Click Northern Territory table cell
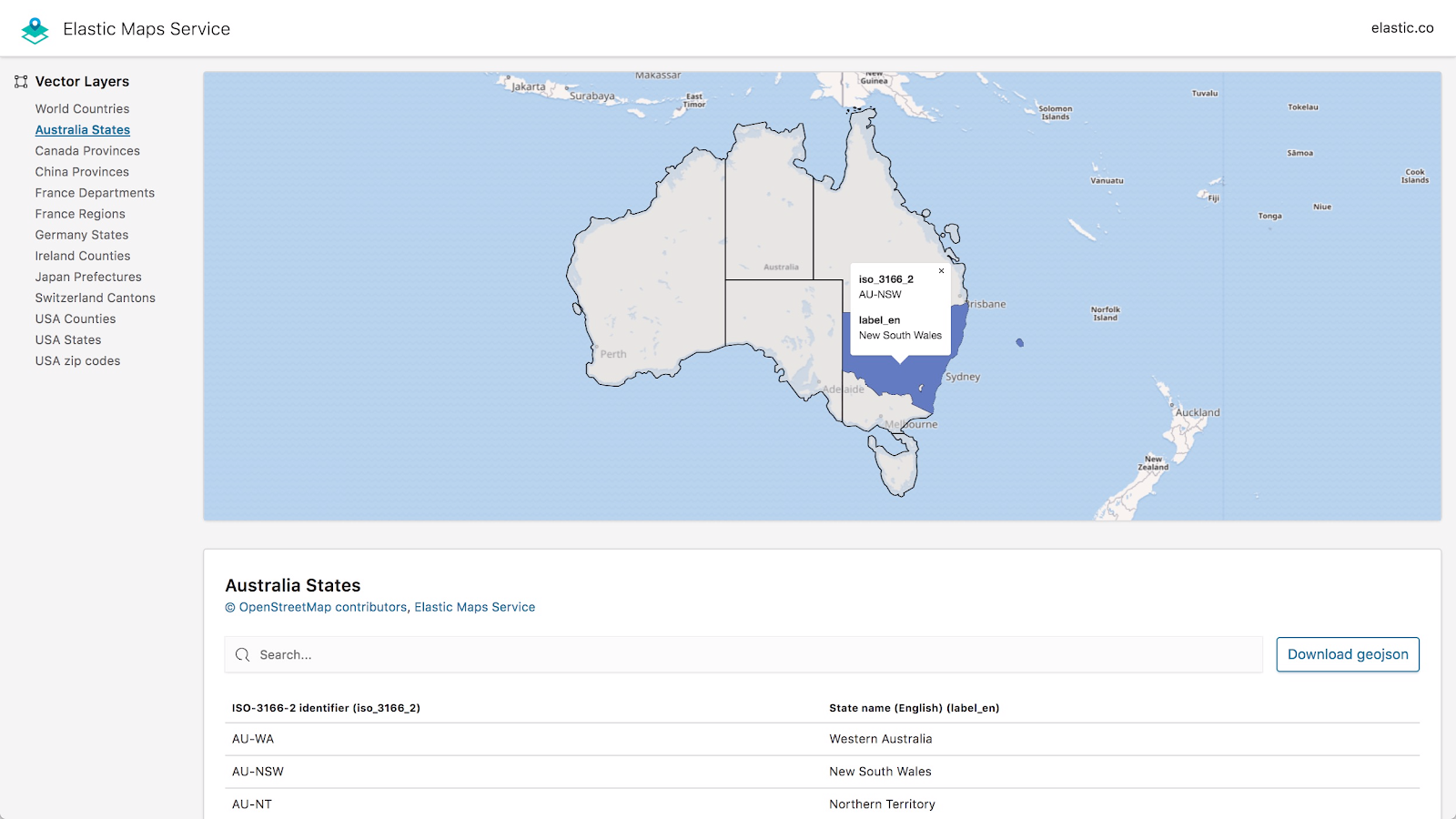This screenshot has width=1456, height=819. [882, 804]
